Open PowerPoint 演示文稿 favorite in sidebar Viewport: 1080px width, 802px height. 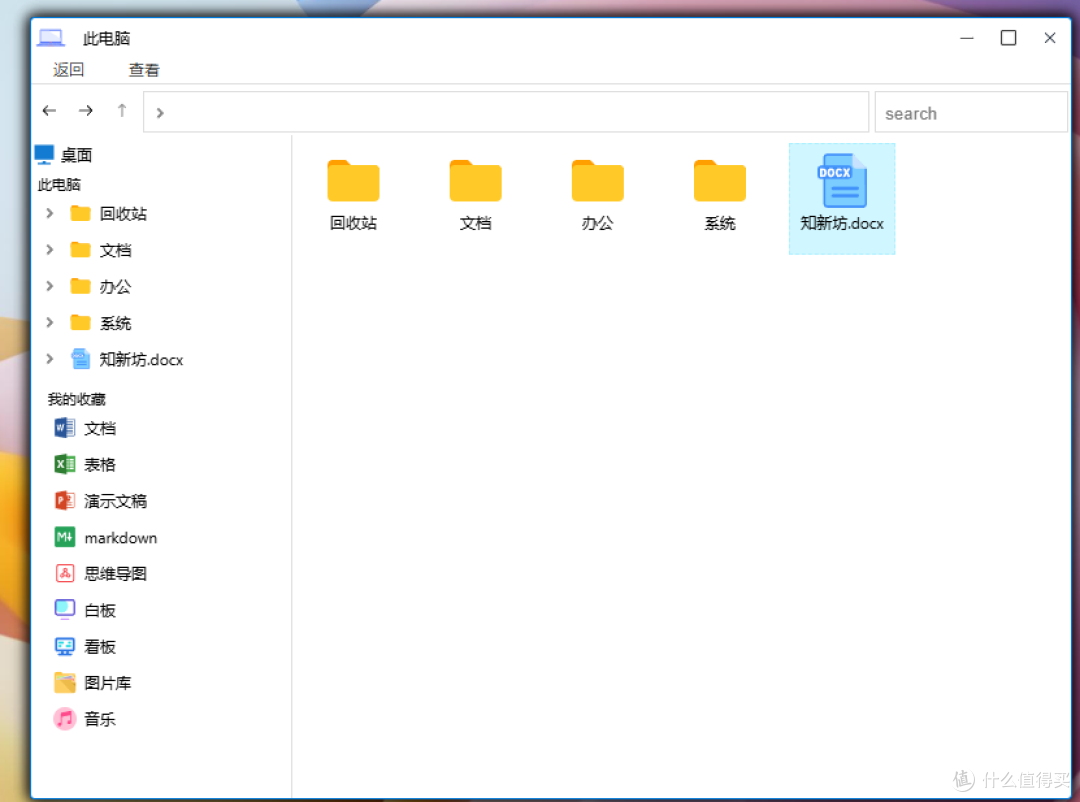pos(101,501)
